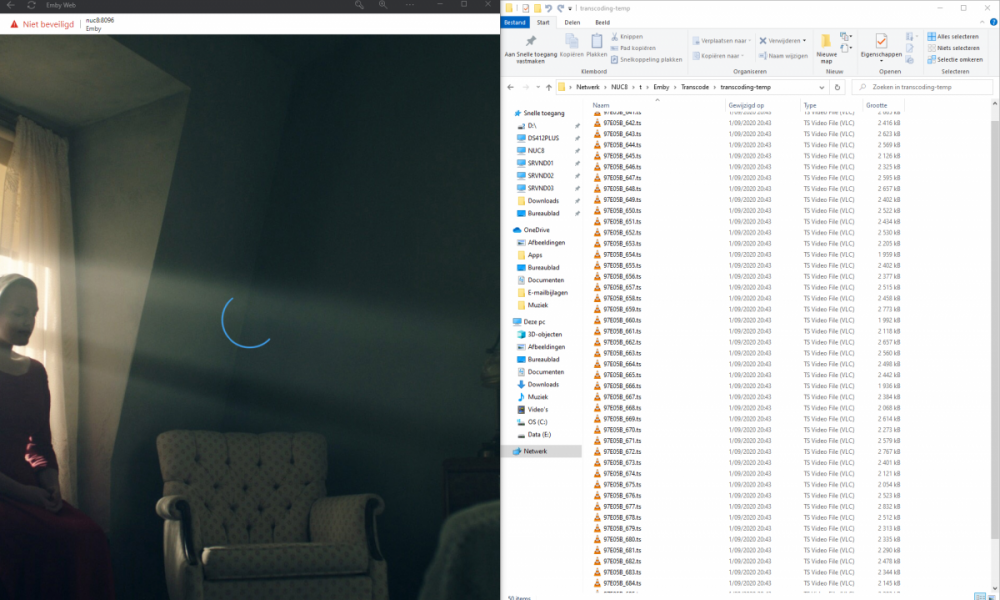Open recent locations dropdown arrow

pyautogui.click(x=538, y=87)
